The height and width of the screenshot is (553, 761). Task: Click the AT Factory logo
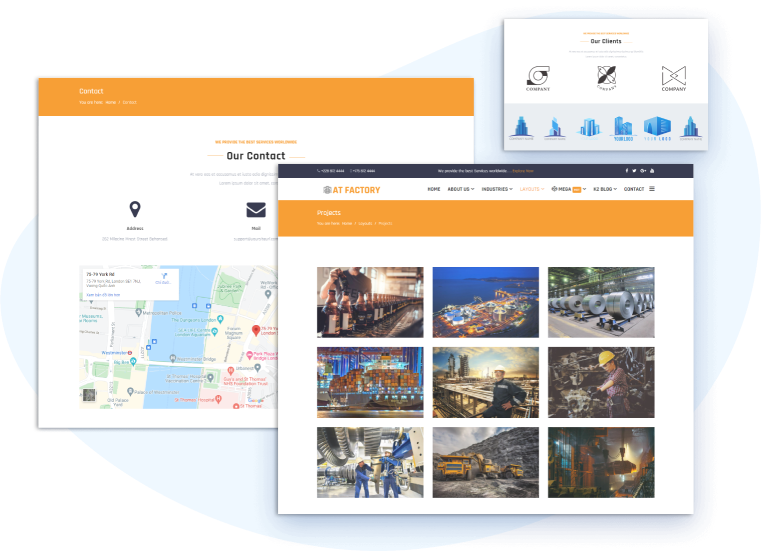[352, 190]
